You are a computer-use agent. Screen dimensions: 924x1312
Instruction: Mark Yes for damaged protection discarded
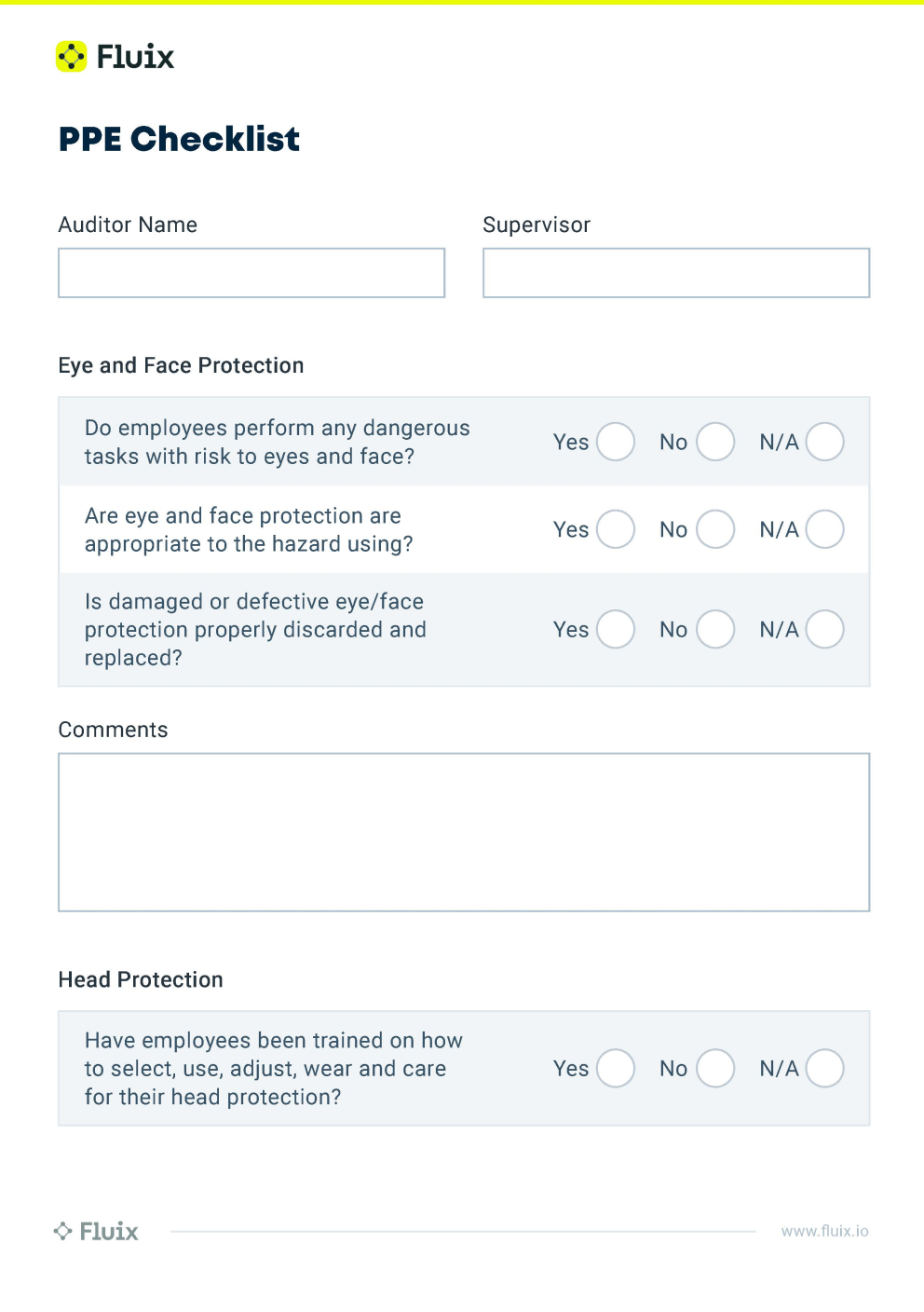tap(616, 629)
